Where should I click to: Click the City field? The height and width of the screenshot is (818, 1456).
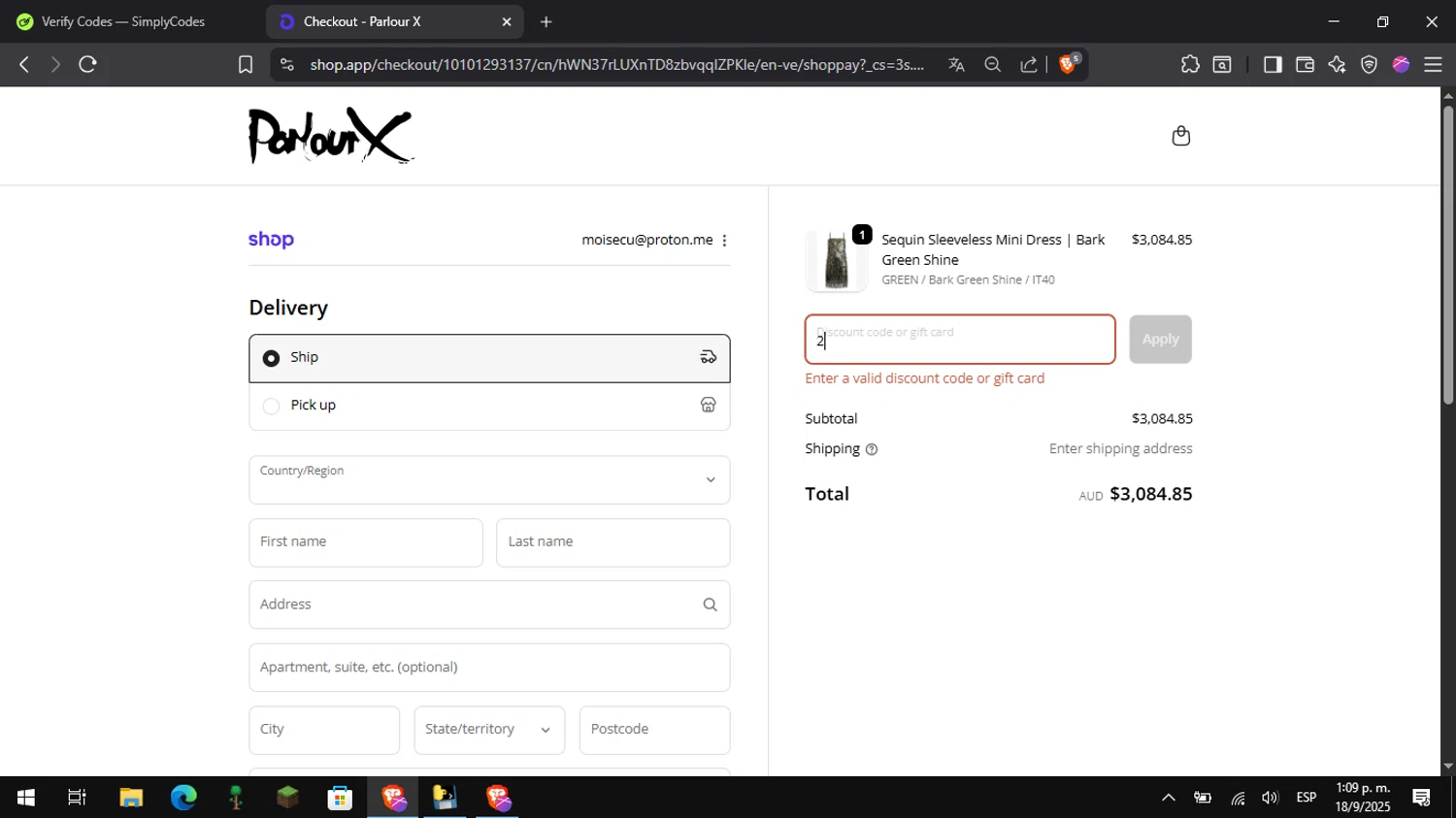point(324,730)
